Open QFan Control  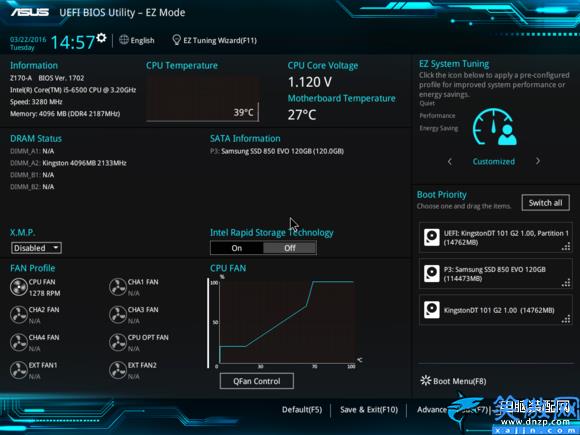(x=257, y=381)
